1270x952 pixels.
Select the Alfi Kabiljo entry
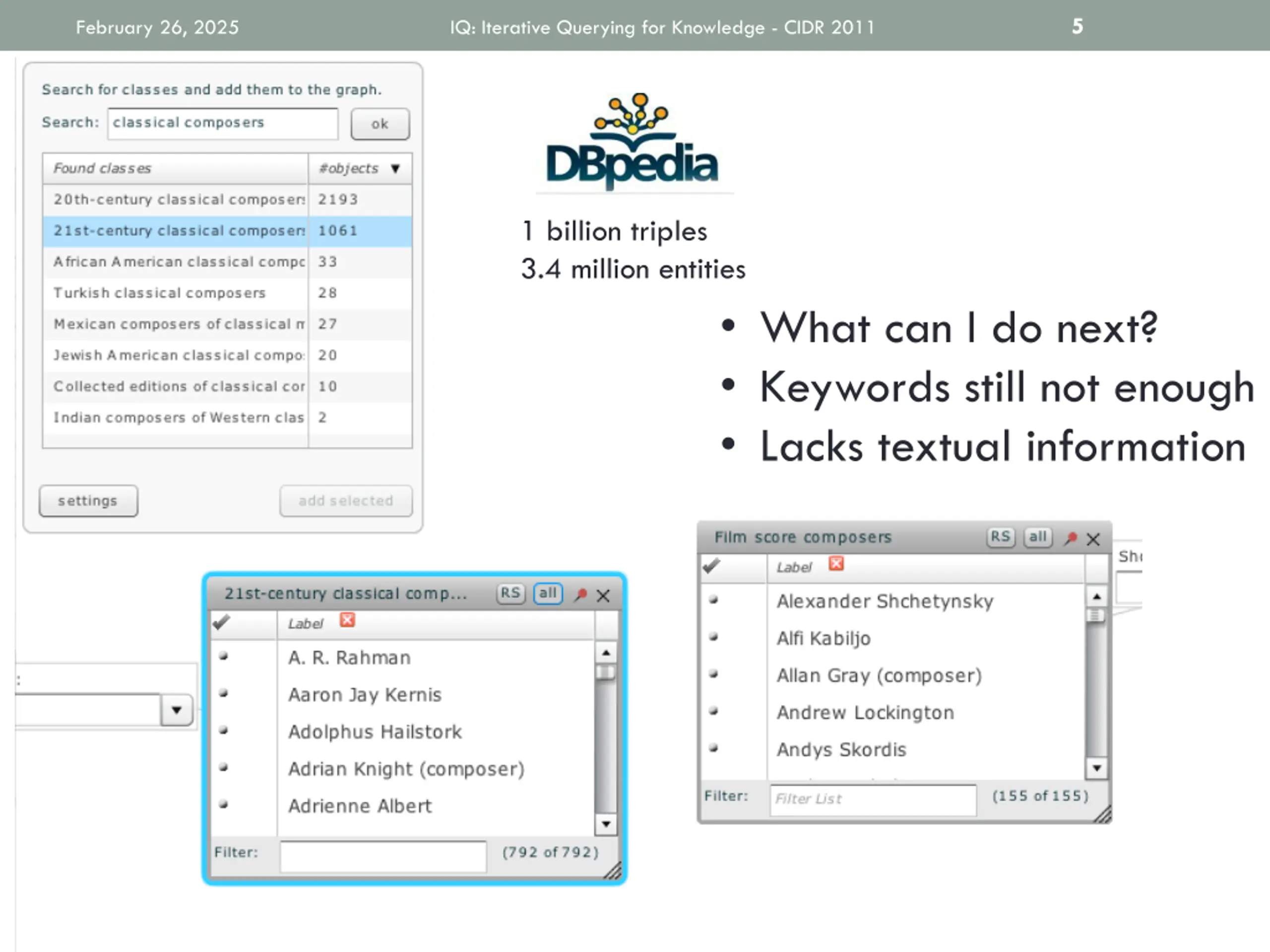click(824, 639)
